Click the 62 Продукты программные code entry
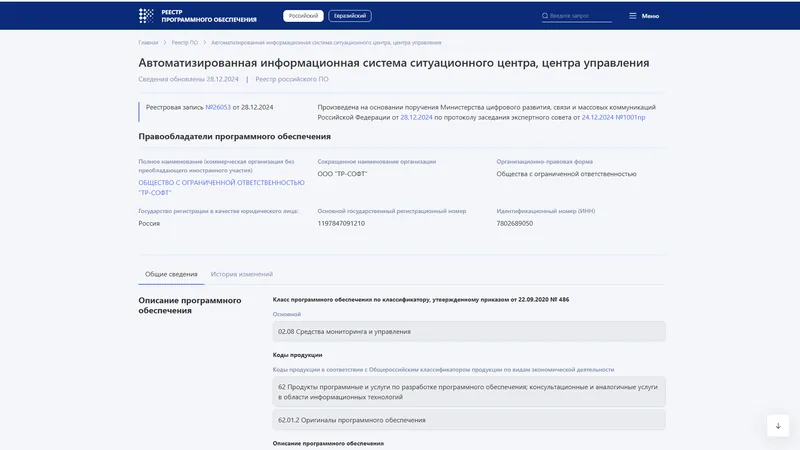800x450 pixels. [469, 392]
